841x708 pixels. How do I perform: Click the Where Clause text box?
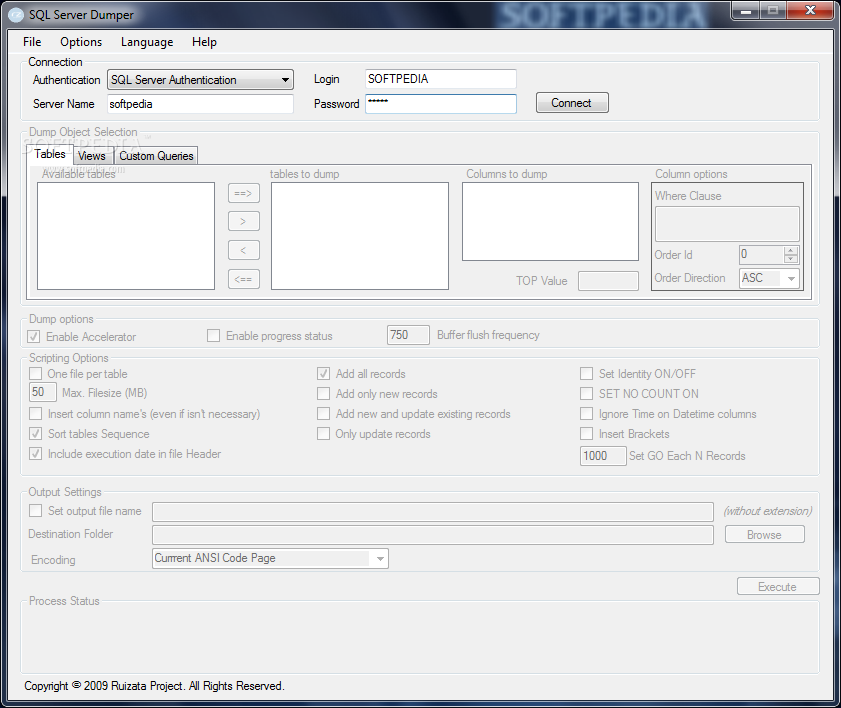(727, 224)
